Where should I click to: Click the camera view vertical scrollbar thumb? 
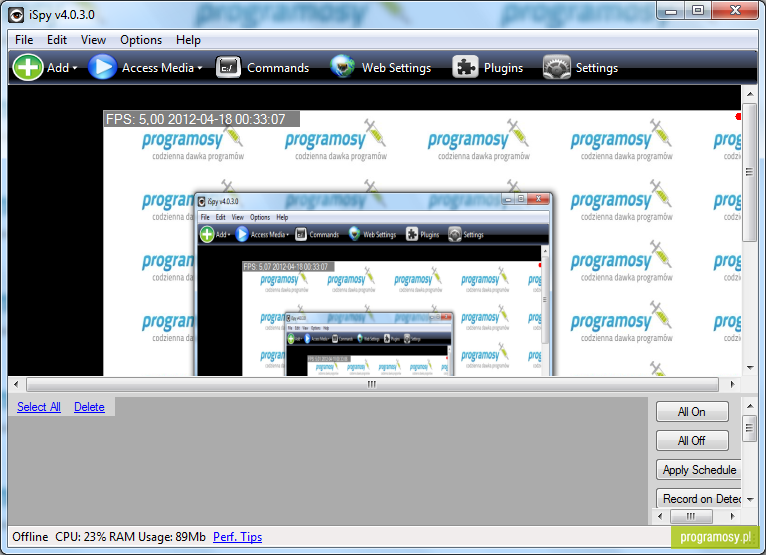[x=749, y=172]
